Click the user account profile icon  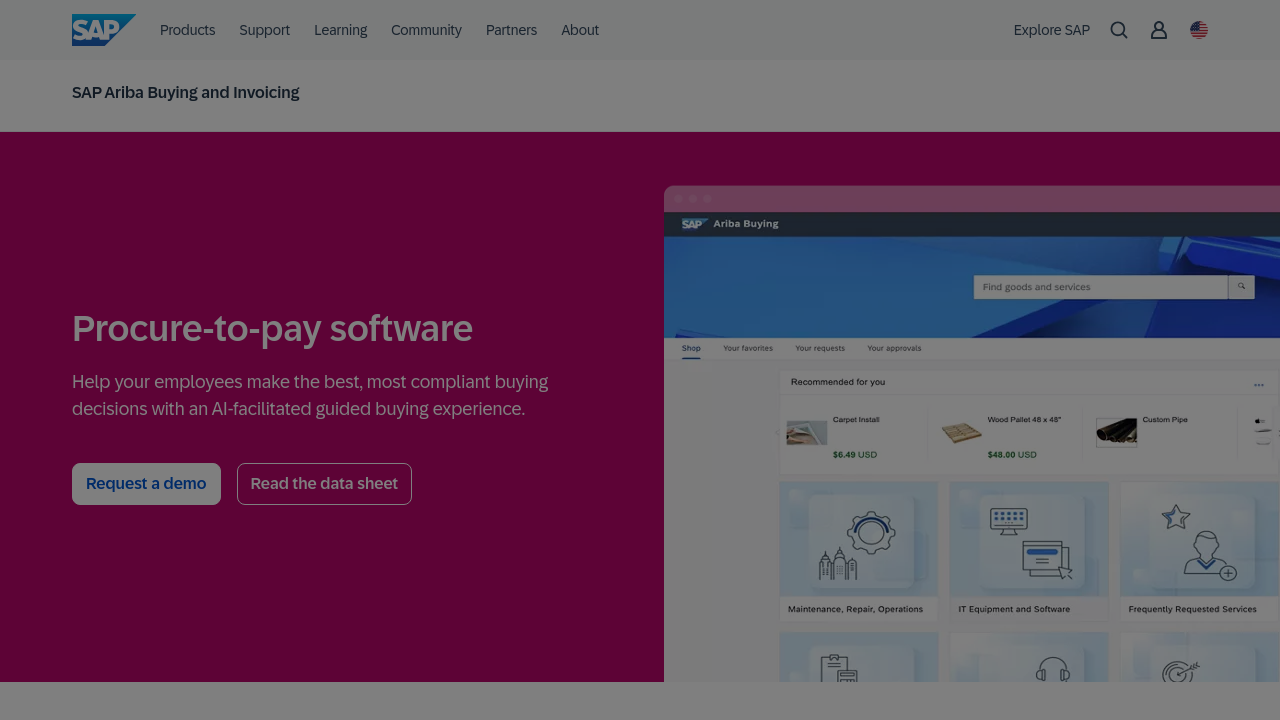(x=1159, y=30)
